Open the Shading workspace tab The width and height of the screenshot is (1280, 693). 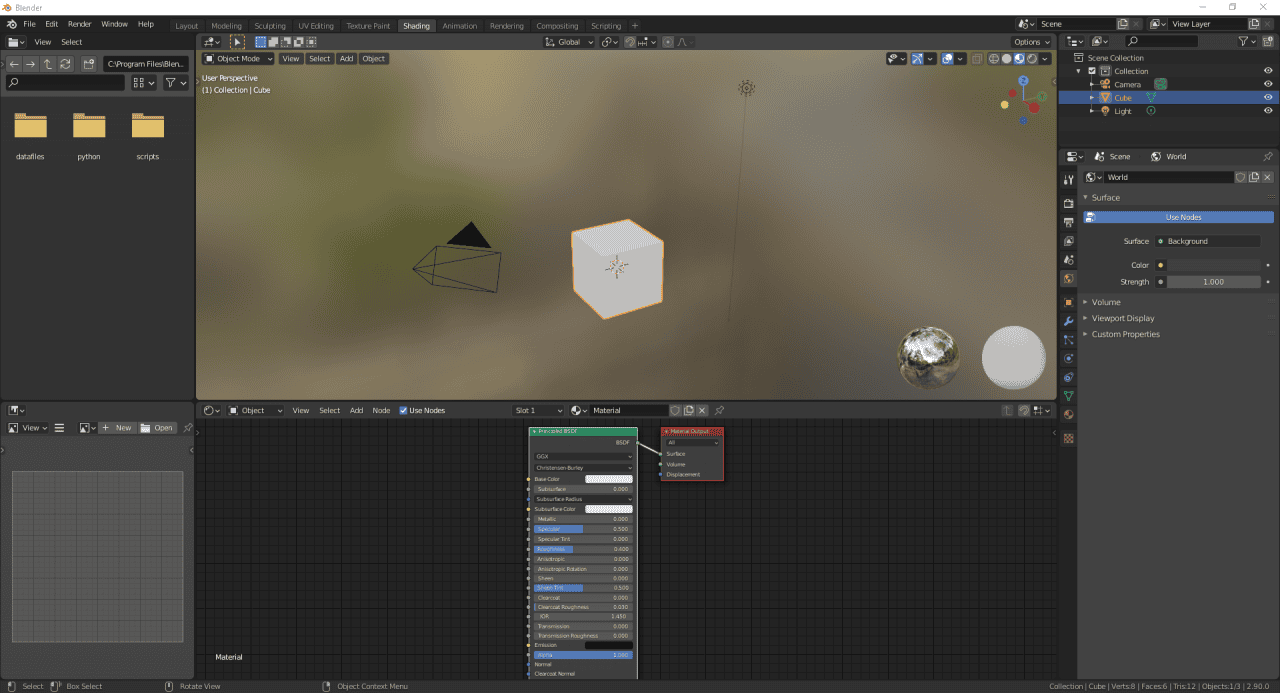416,25
